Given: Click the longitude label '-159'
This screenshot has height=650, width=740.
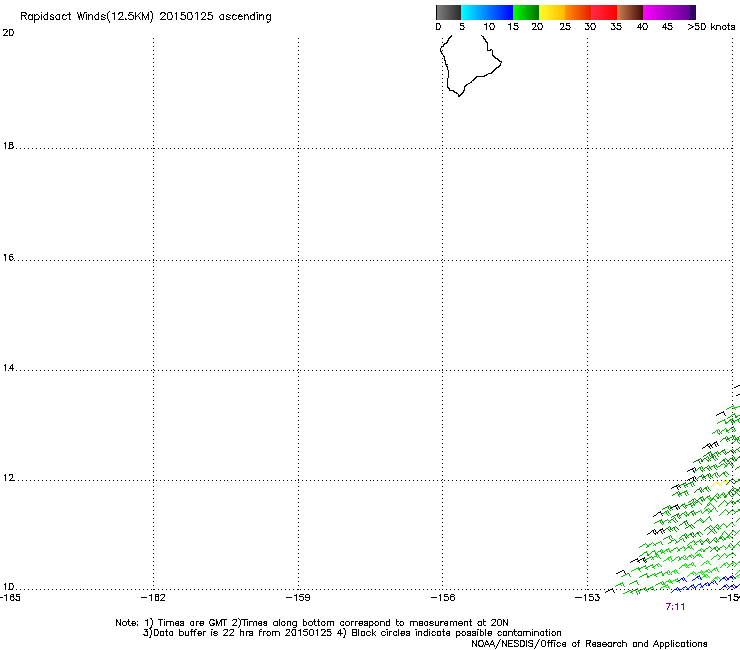Looking at the screenshot, I should (x=298, y=598).
